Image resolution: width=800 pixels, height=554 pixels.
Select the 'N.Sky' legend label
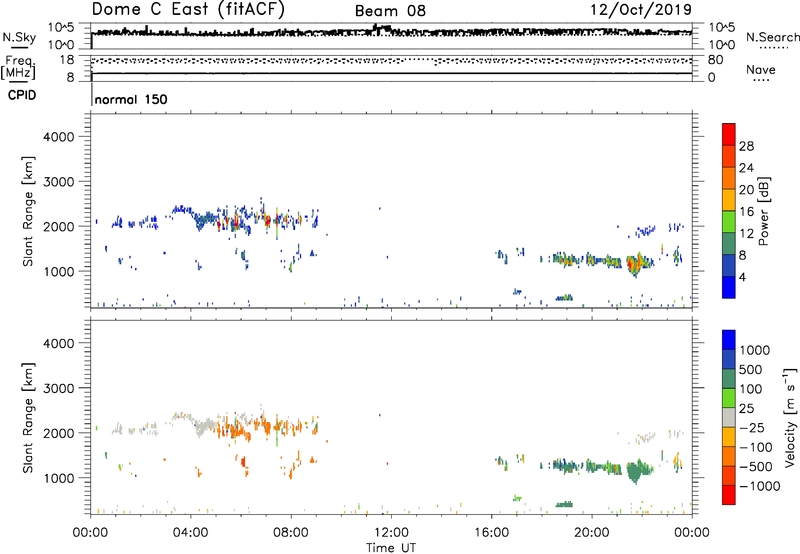click(19, 37)
